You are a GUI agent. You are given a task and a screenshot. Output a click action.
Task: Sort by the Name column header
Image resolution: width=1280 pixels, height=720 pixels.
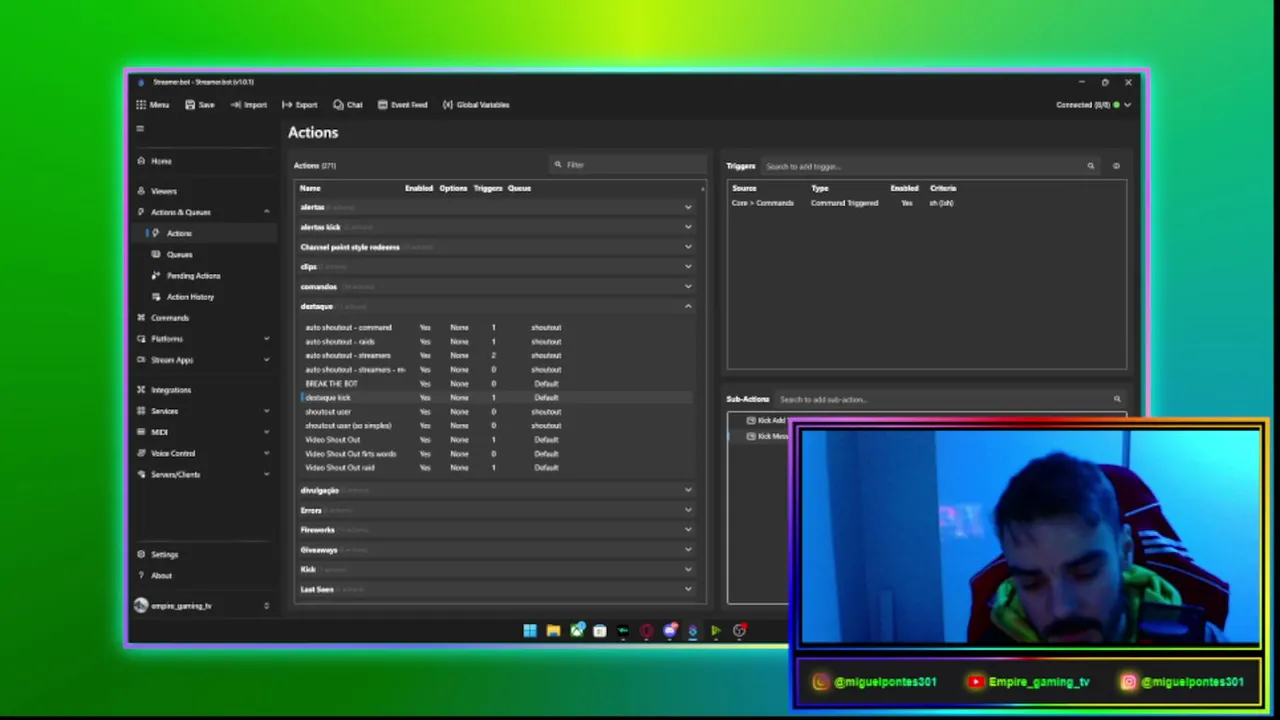click(310, 188)
